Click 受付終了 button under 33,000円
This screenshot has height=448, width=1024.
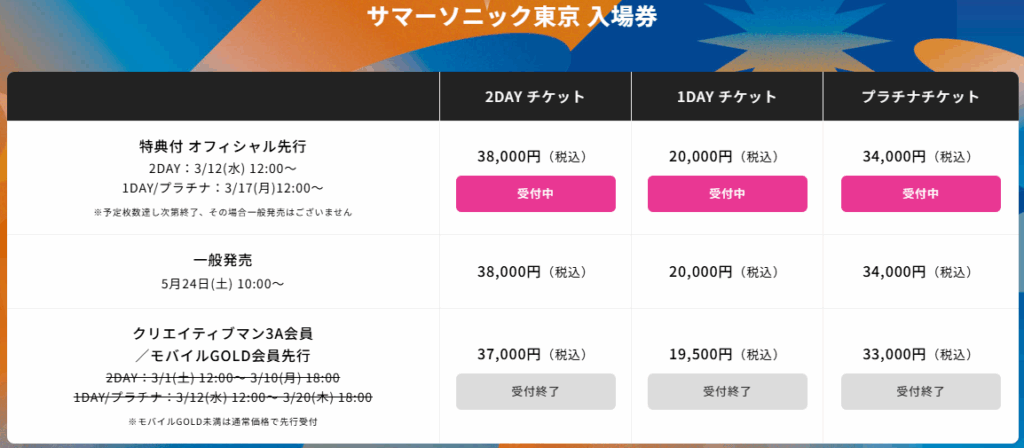(x=921, y=392)
